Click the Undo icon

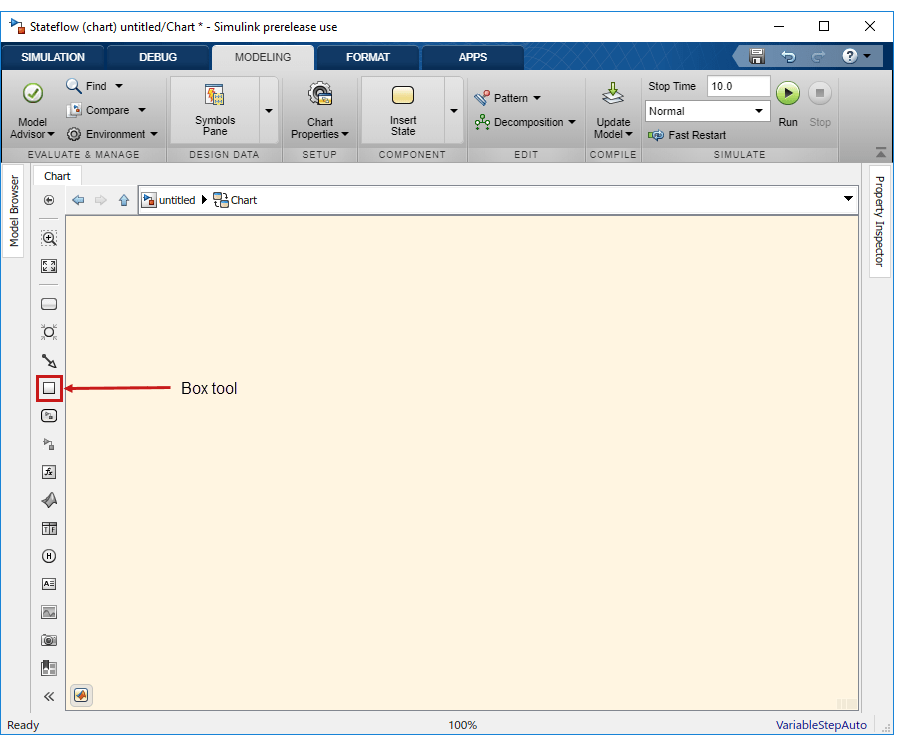[788, 56]
